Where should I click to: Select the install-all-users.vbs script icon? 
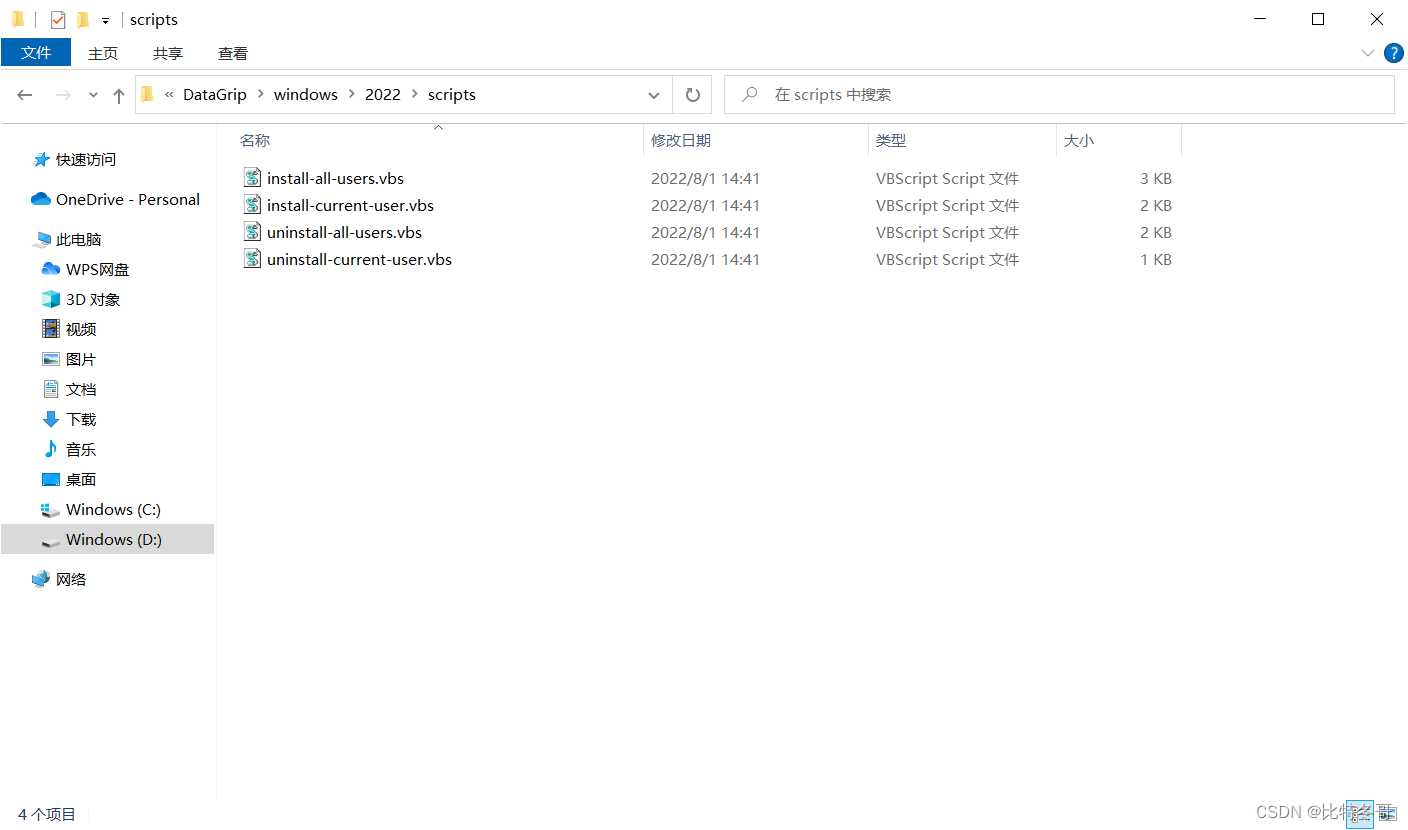pos(252,178)
